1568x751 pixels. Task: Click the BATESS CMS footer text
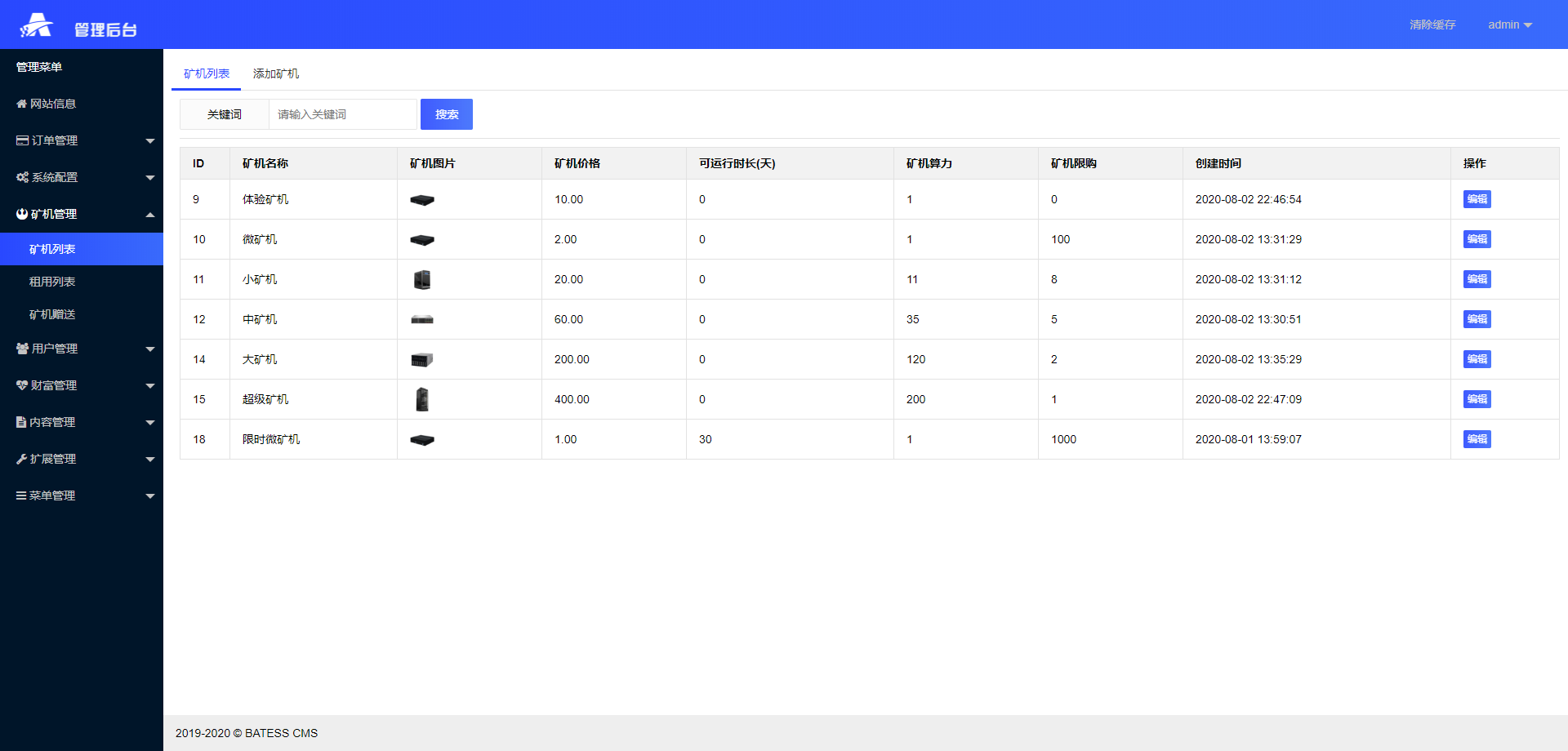tap(281, 733)
